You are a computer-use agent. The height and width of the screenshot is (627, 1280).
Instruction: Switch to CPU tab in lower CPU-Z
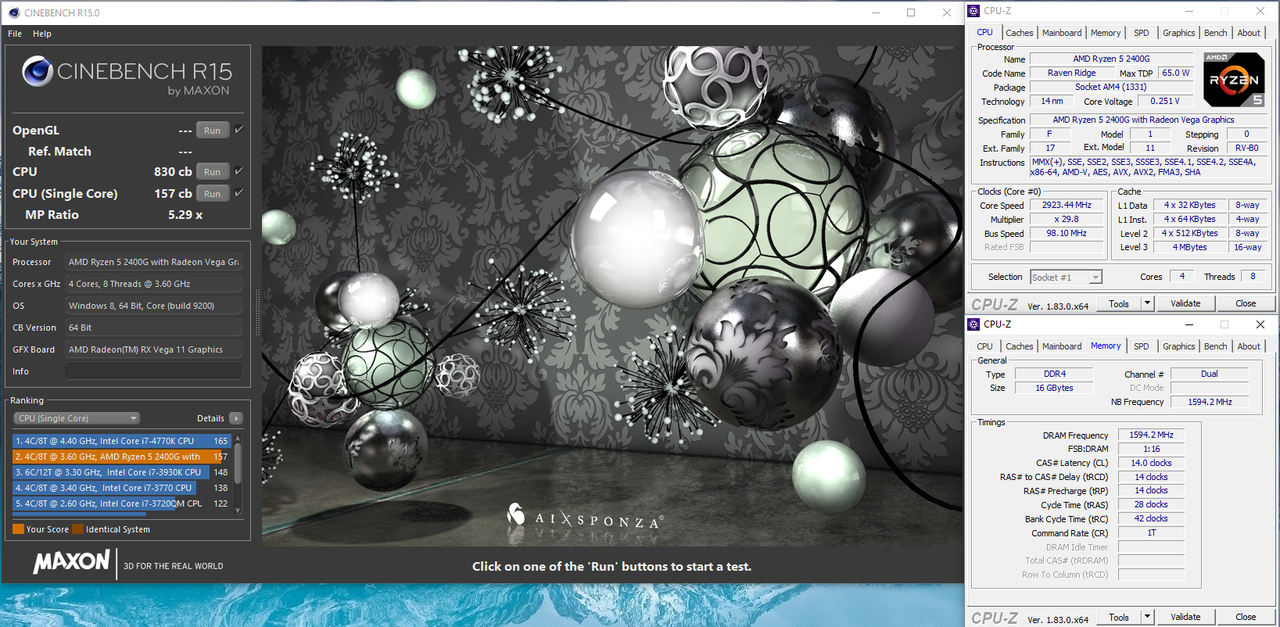coord(985,347)
